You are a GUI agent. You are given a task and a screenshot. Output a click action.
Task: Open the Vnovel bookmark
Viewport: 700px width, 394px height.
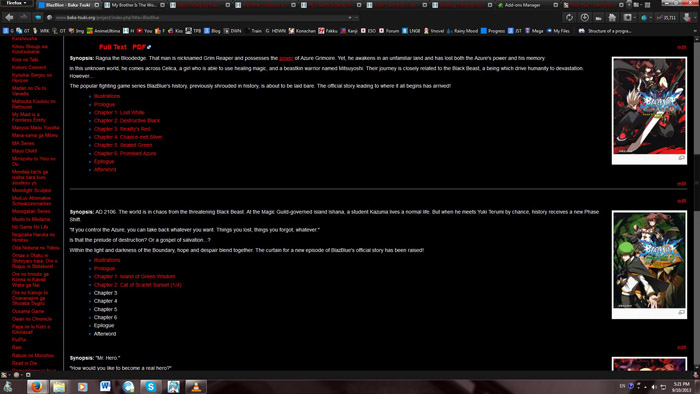[x=434, y=31]
